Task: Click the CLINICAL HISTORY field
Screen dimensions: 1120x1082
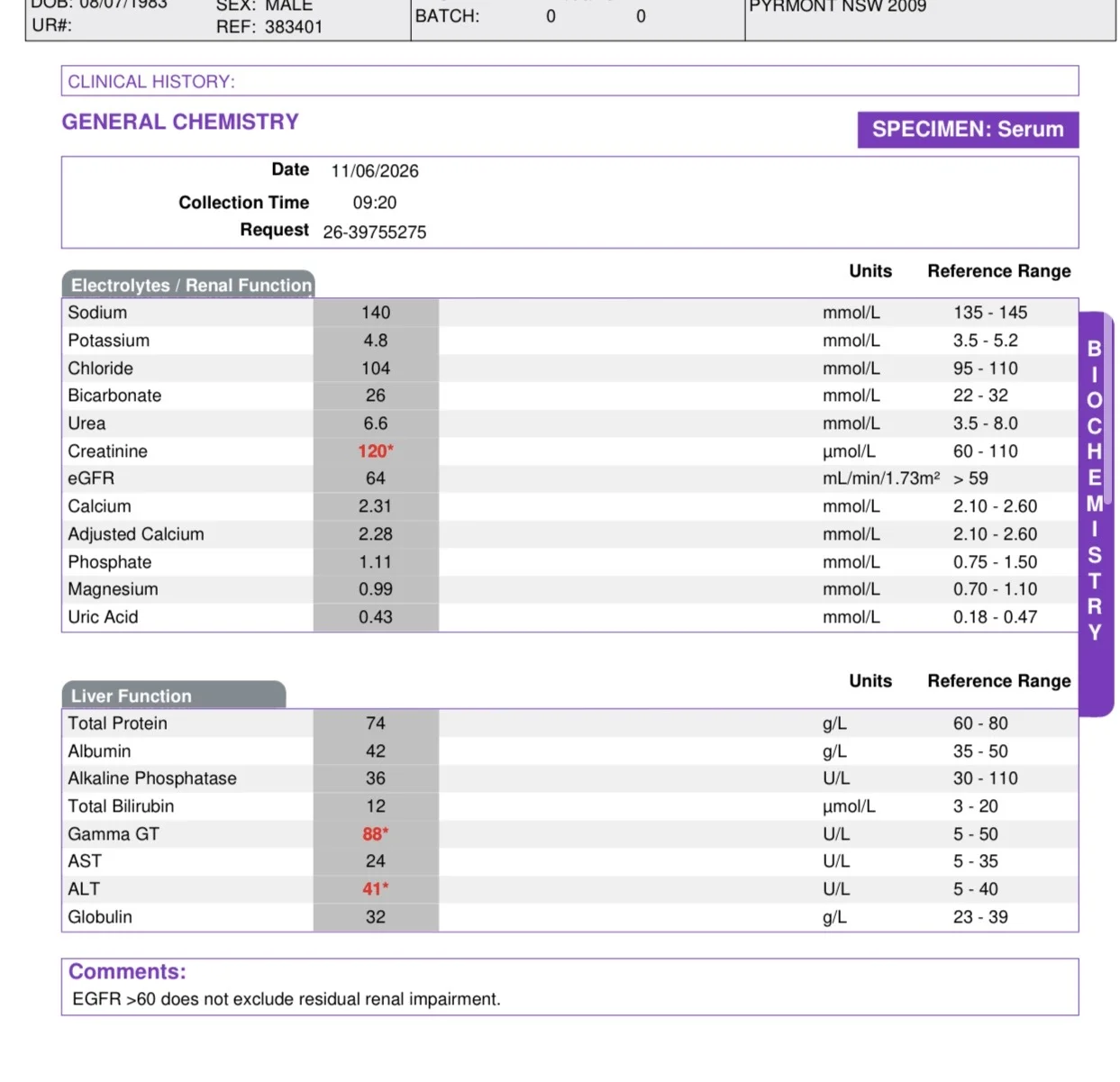Action: coord(569,81)
